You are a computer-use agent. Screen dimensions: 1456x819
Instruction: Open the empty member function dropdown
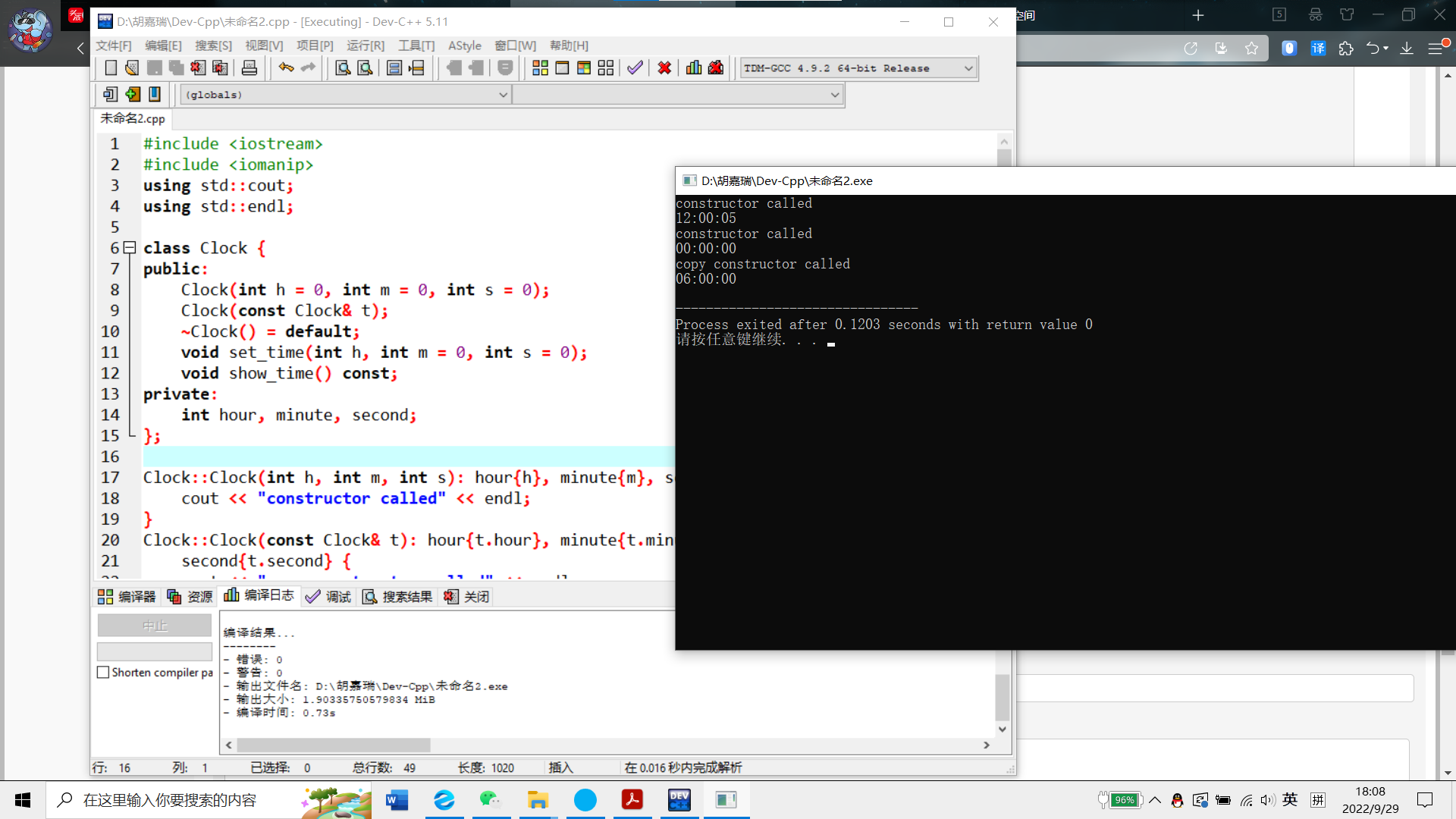[834, 95]
